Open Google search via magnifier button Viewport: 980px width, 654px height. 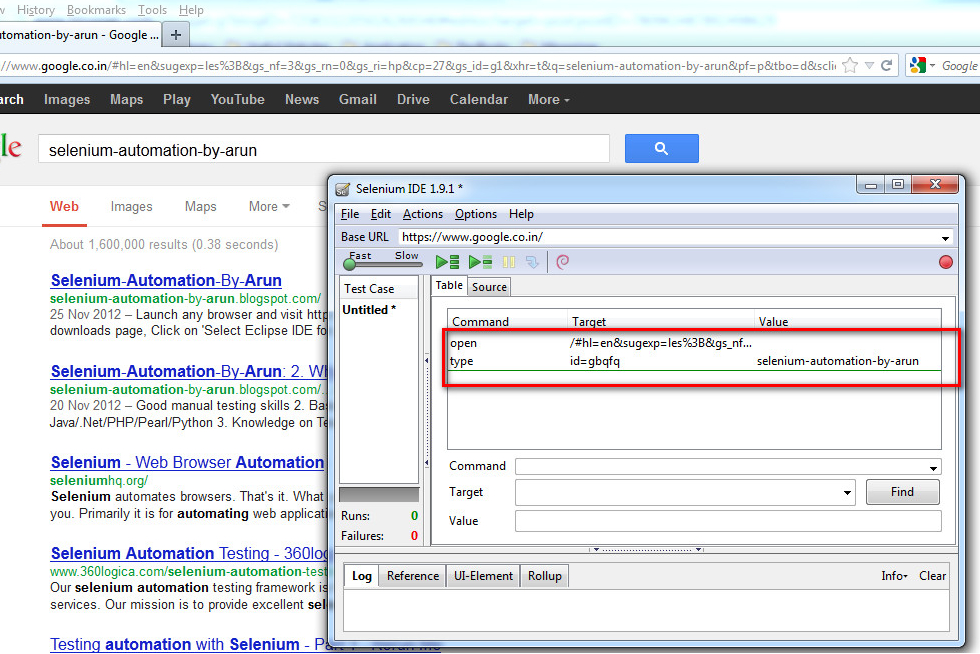click(x=661, y=148)
